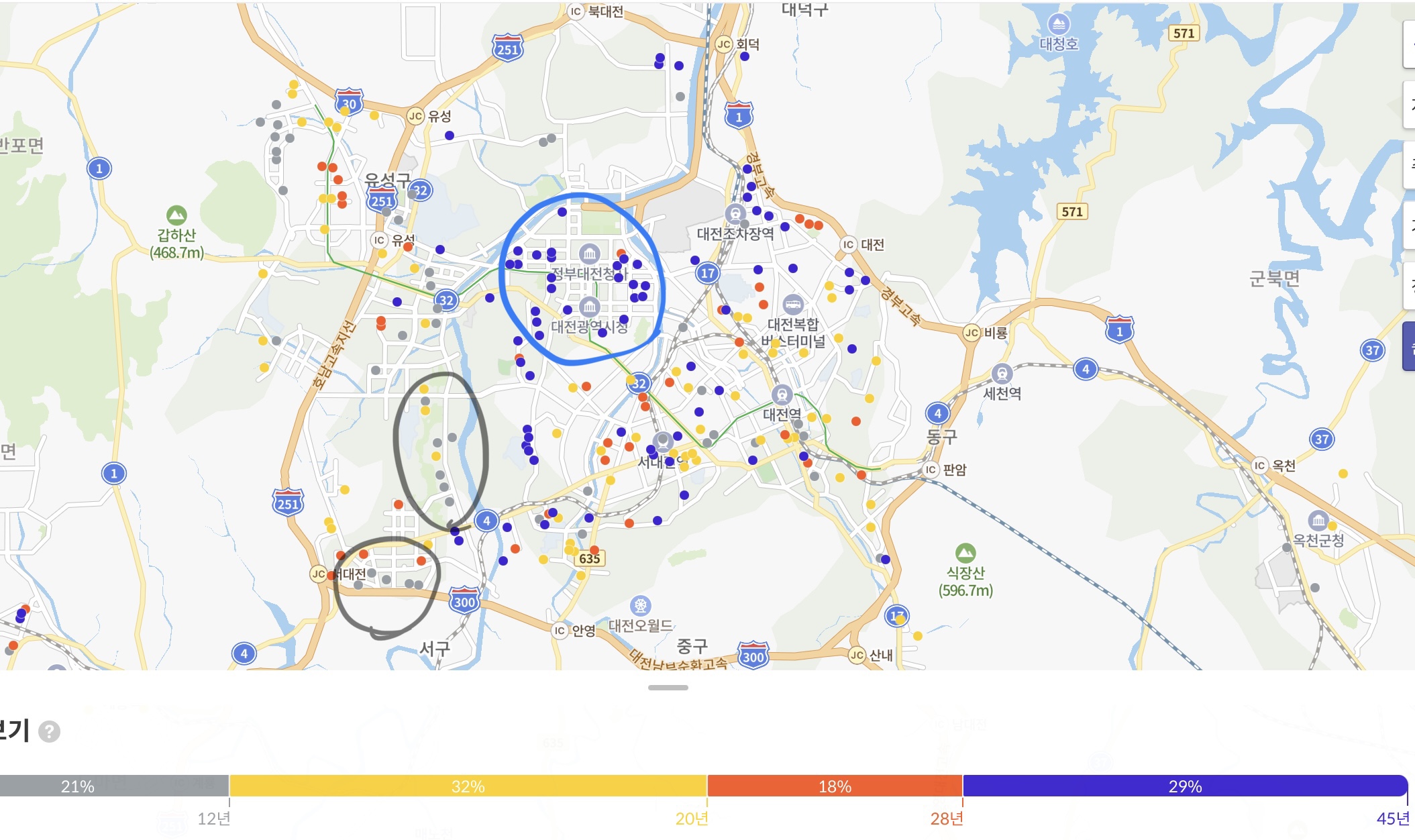Click the 대전복합버스터미널 bus terminal icon

coord(793,304)
